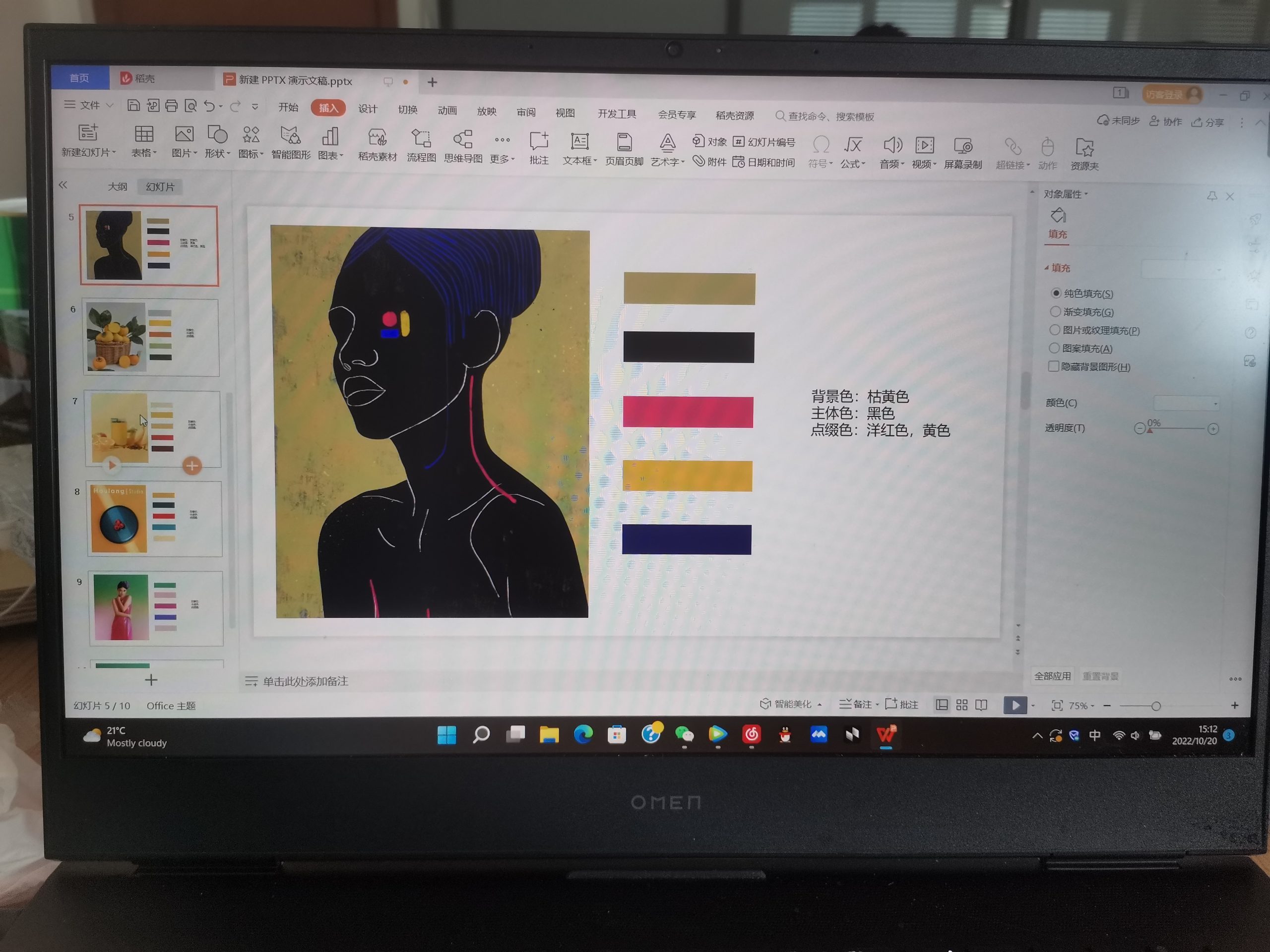Click the Apply to All (全部应用) button
This screenshot has height=952, width=1270.
click(1052, 676)
